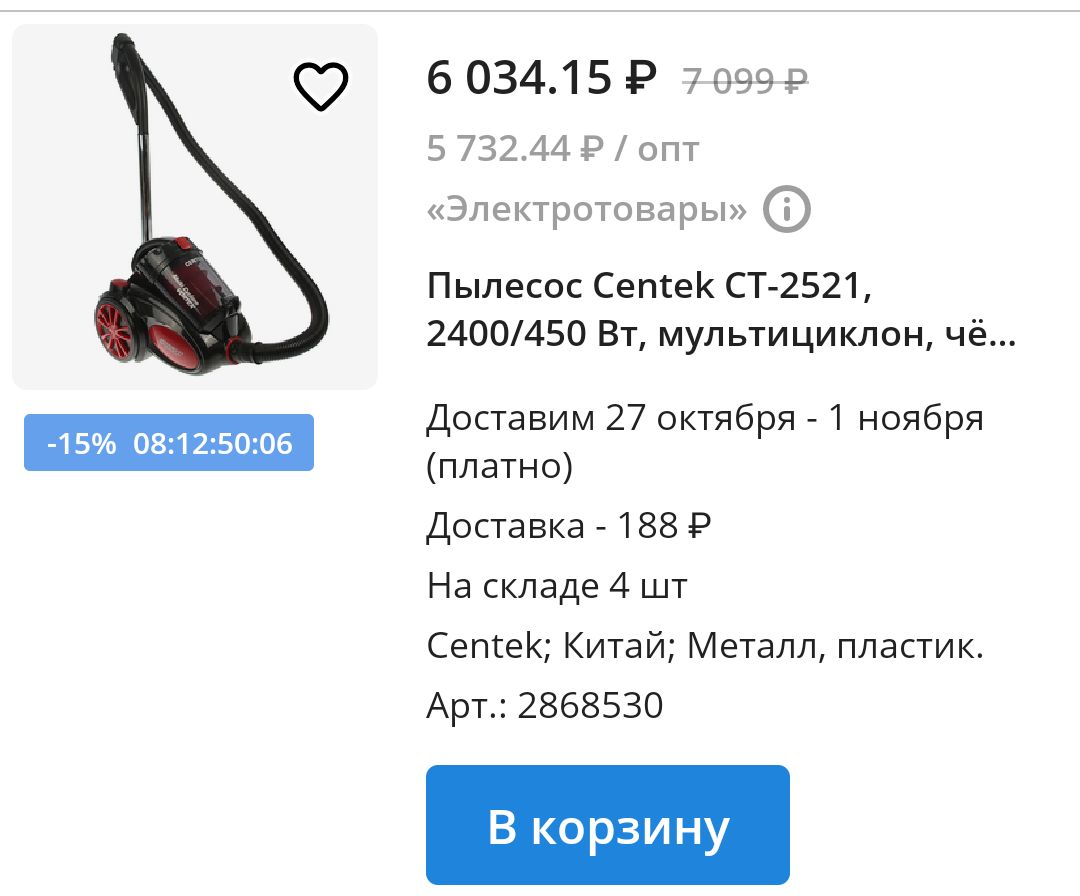The width and height of the screenshot is (1080, 896).
Task: Click the crossed-out old price 7 099 ₽
Action: tap(745, 81)
